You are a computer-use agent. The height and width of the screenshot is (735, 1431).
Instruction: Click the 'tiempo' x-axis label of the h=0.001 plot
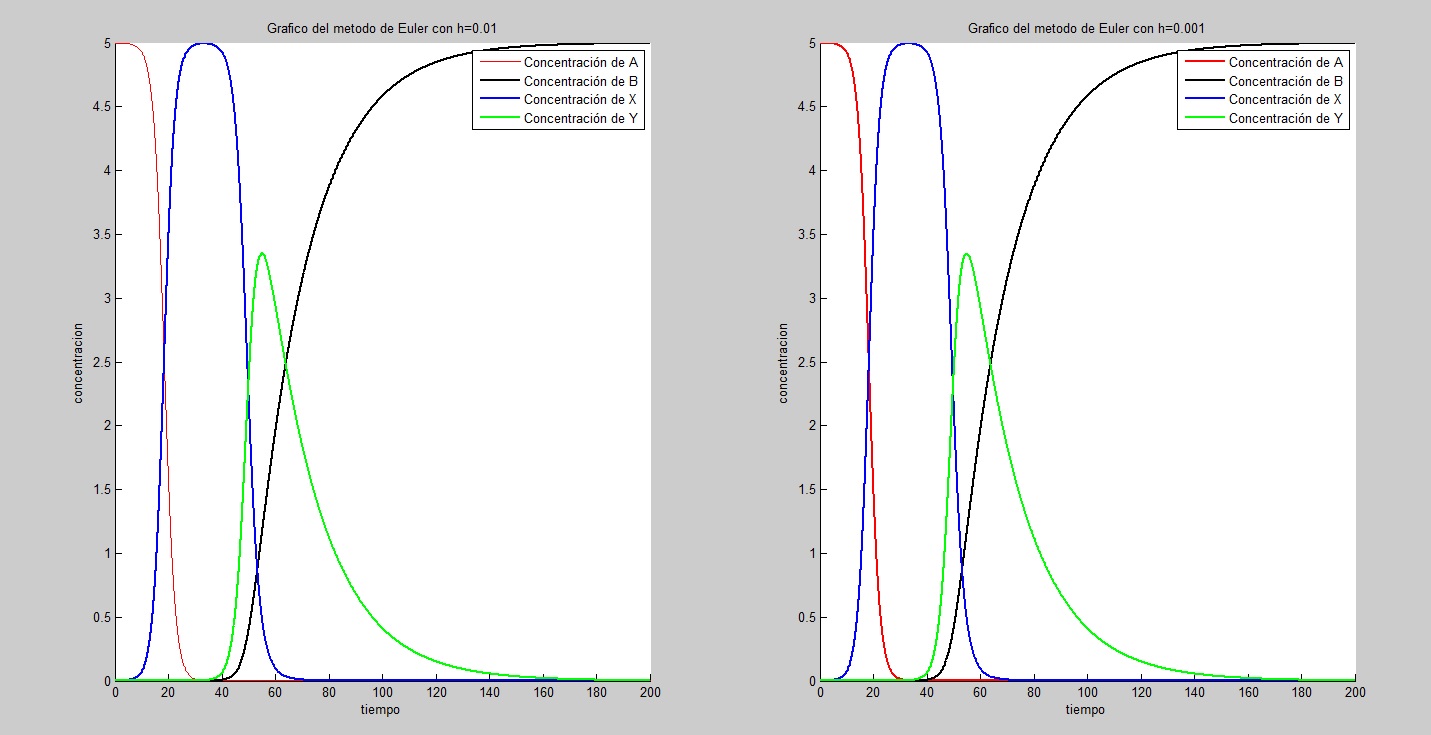pyautogui.click(x=1087, y=710)
